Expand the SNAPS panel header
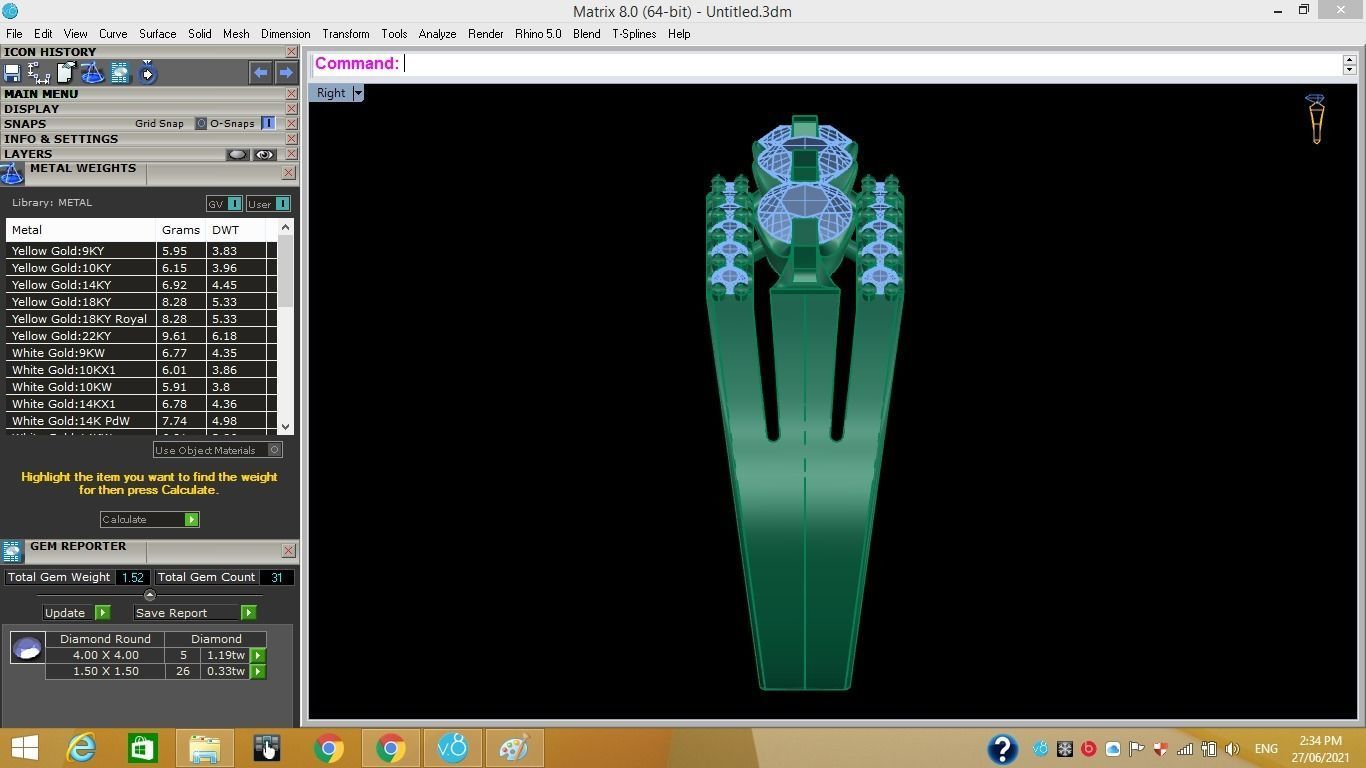Screen dimensions: 1366x768 (x=25, y=124)
